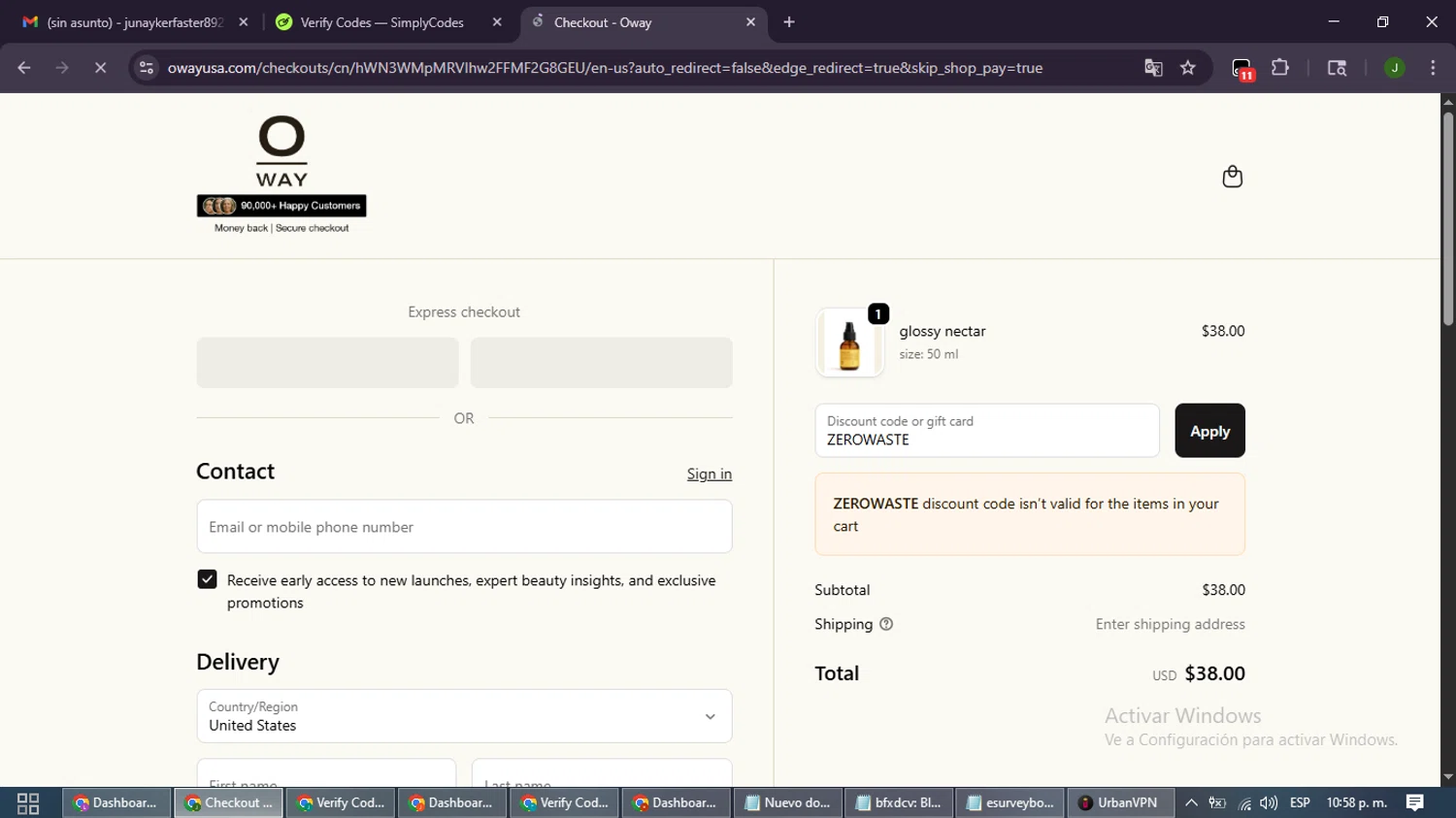Click the total amount $38.00
1456x818 pixels.
(1214, 673)
